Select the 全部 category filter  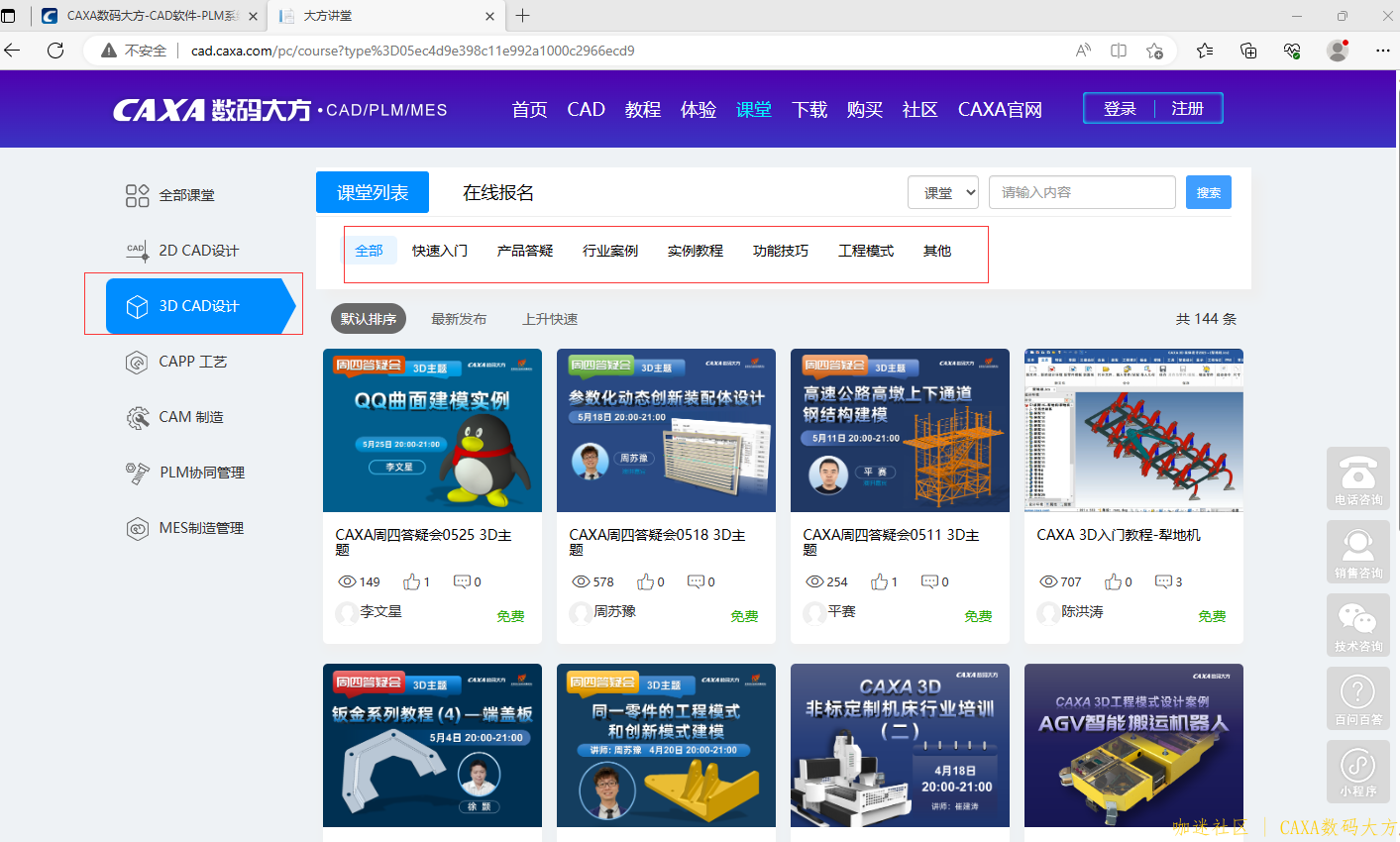coord(369,251)
